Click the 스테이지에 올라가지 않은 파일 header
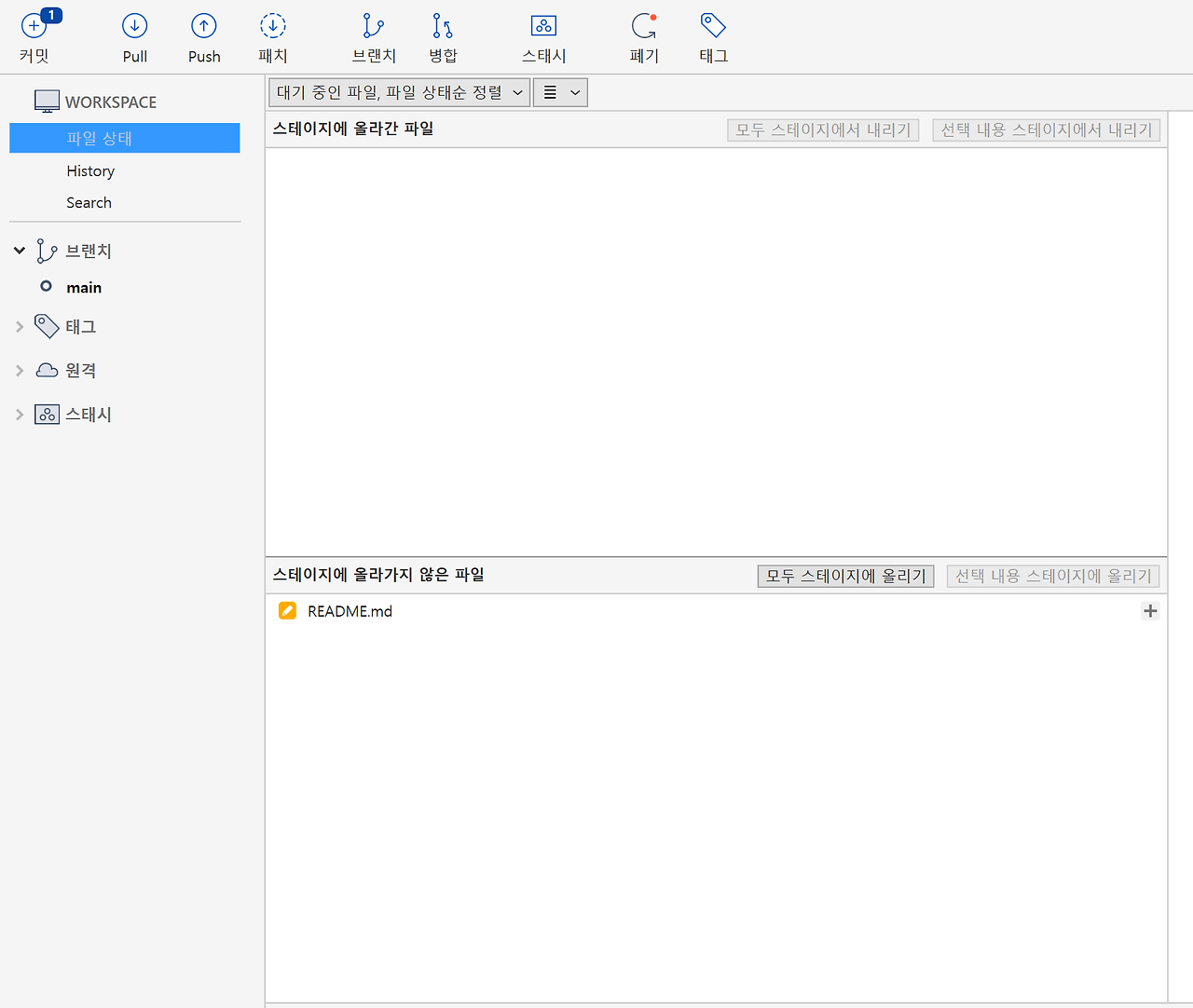Viewport: 1193px width, 1008px height. click(x=378, y=575)
